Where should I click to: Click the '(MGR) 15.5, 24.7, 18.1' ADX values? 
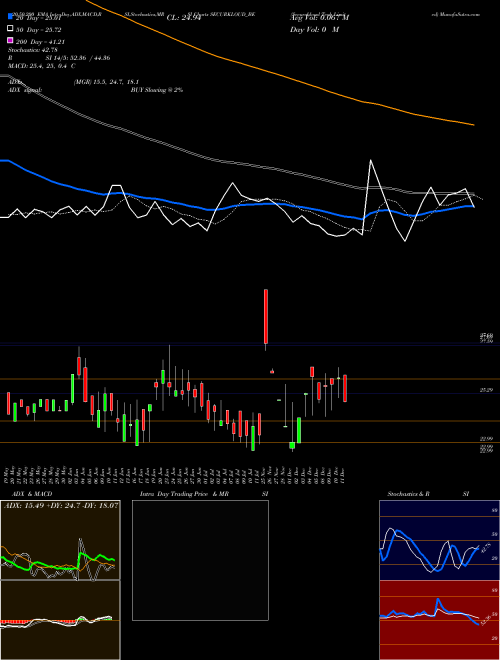click(106, 82)
